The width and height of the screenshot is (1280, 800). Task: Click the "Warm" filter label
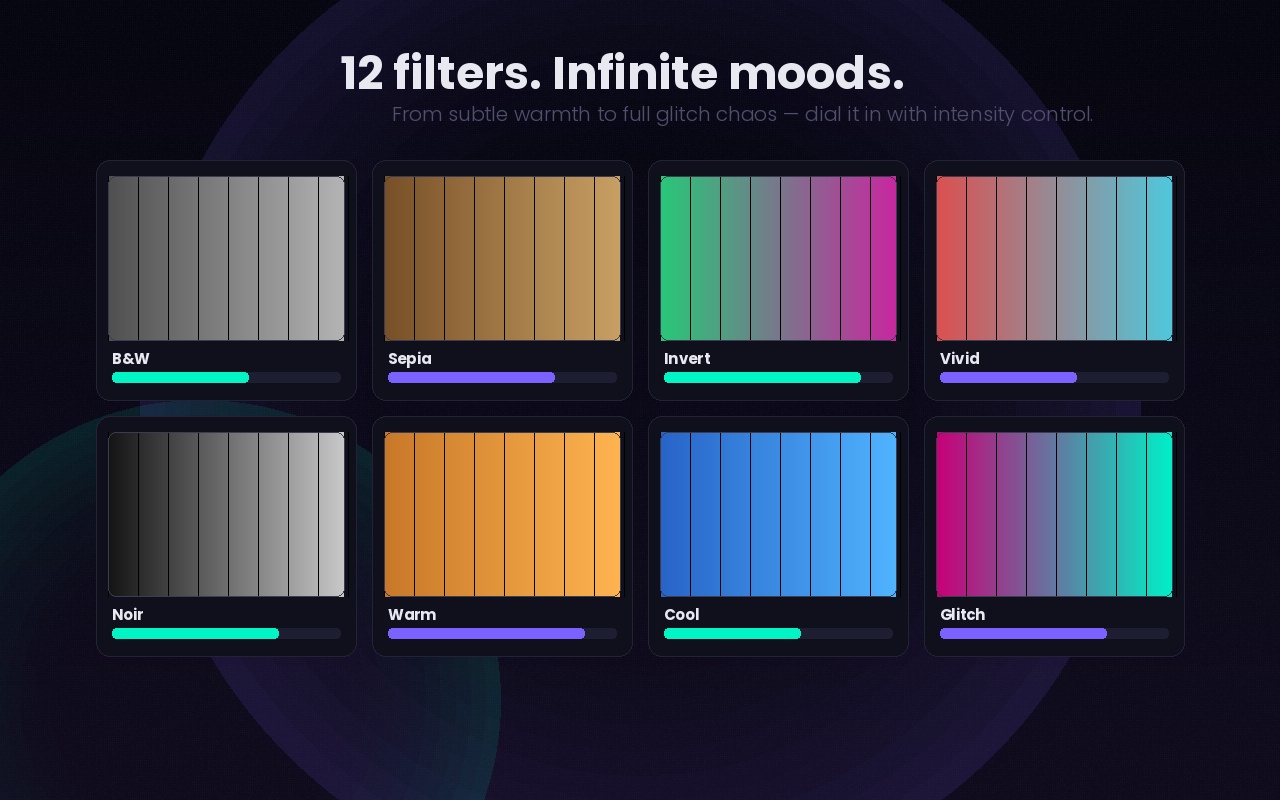412,615
